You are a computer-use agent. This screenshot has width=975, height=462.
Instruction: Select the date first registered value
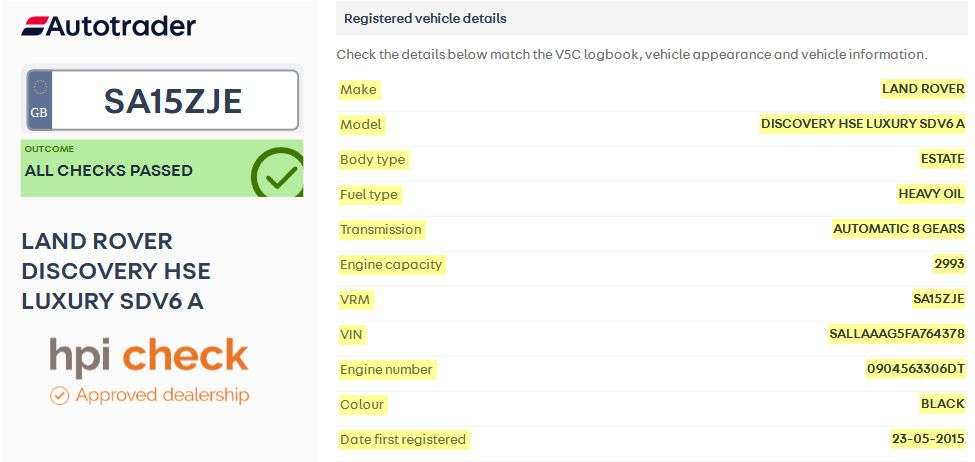click(x=928, y=438)
